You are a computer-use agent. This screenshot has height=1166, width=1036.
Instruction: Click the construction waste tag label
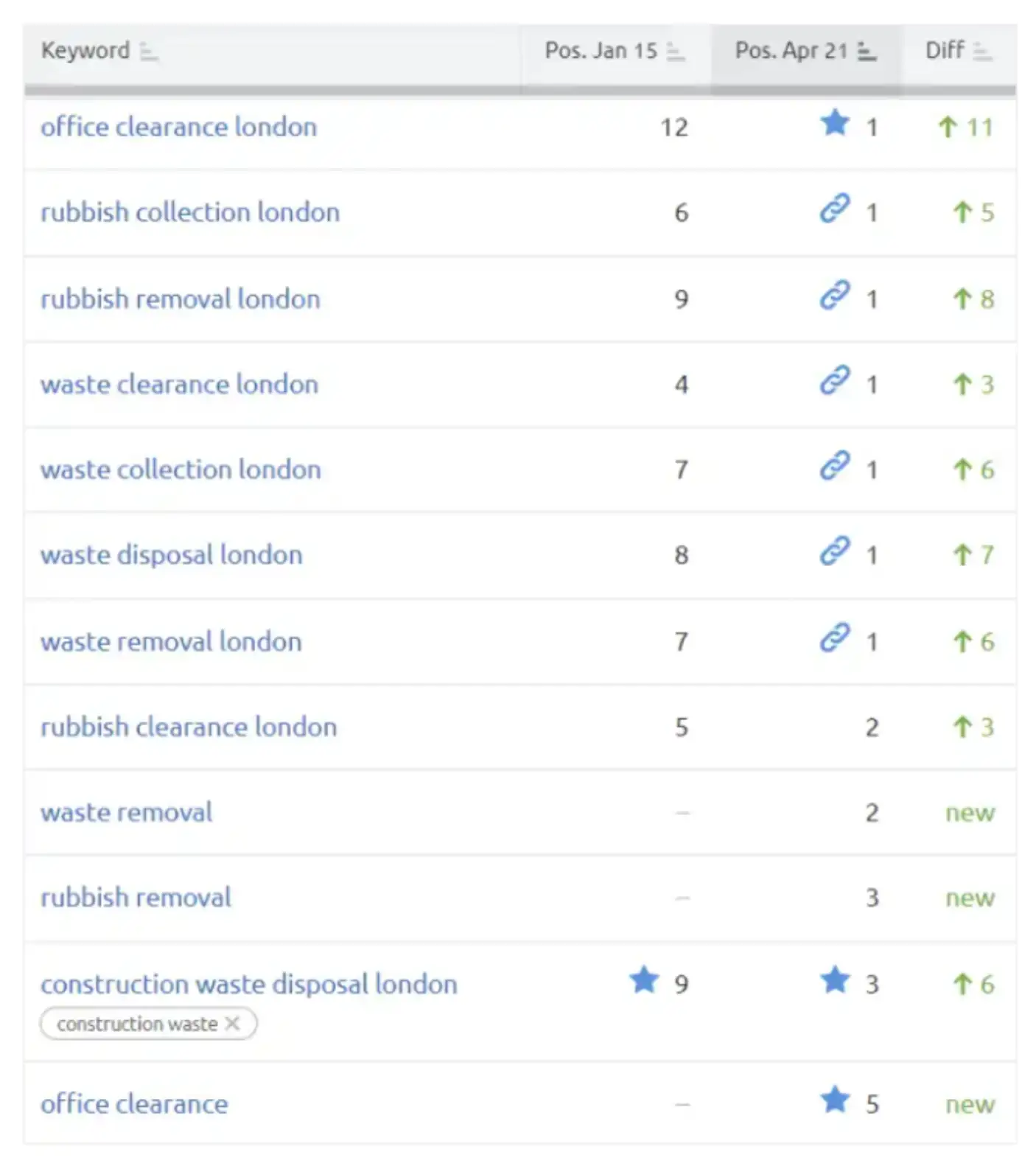click(137, 1024)
